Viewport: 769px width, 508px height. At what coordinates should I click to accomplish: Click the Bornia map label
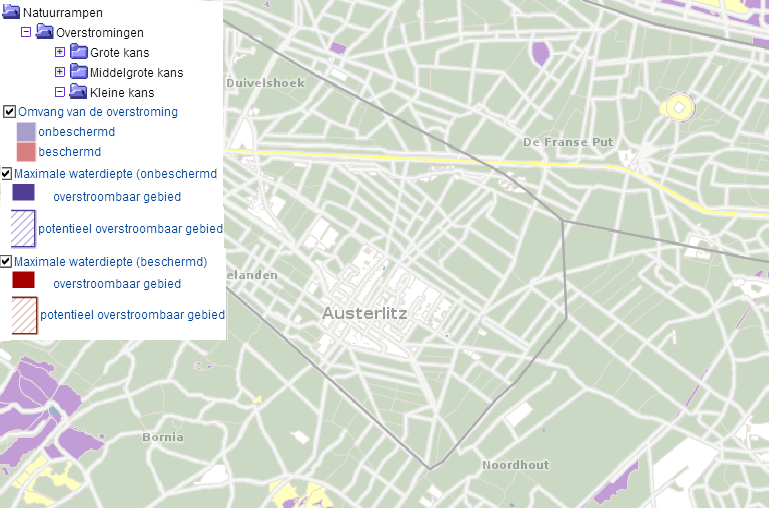pos(163,437)
